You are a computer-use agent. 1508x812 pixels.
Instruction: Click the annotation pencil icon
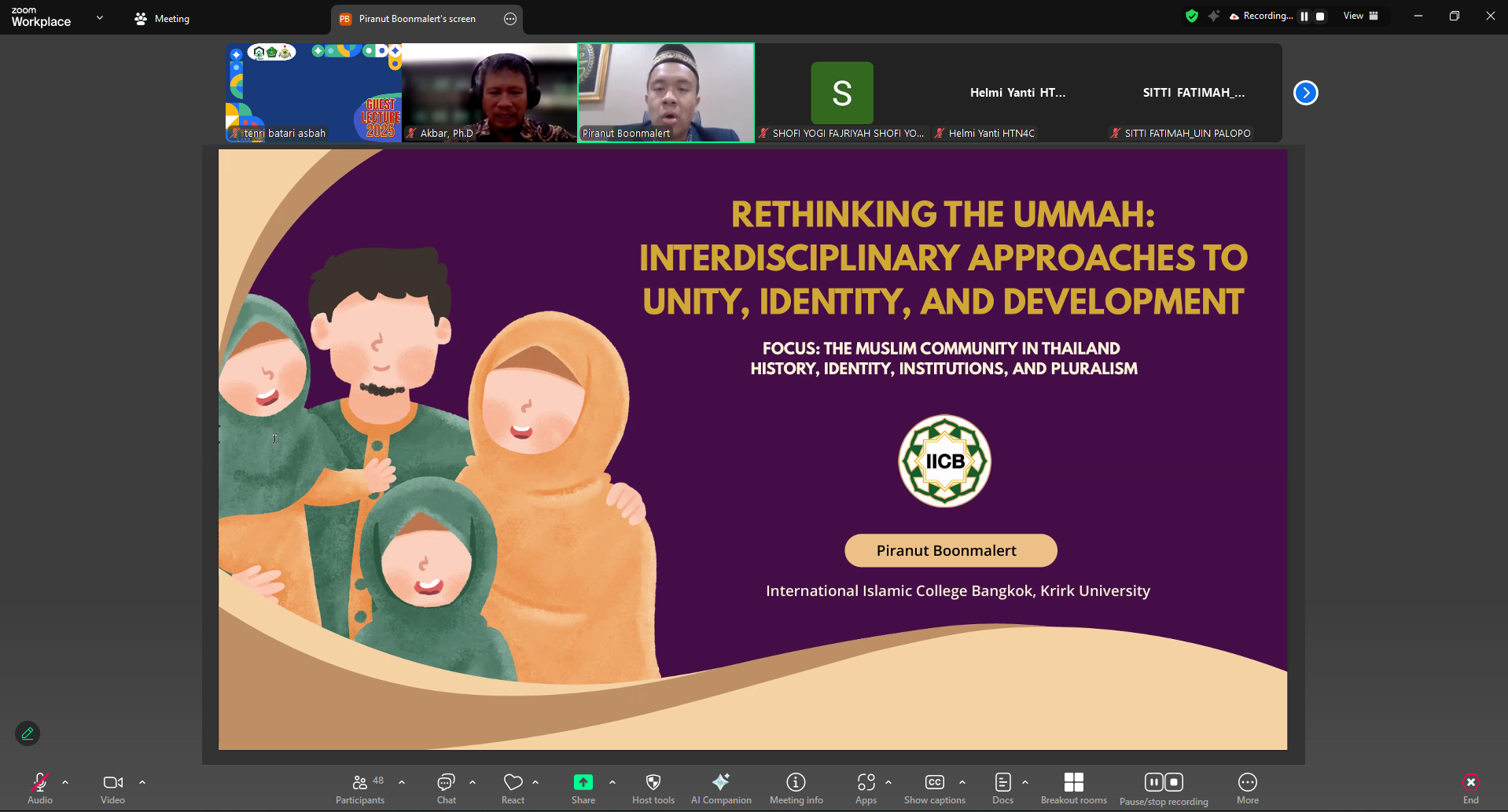28,733
